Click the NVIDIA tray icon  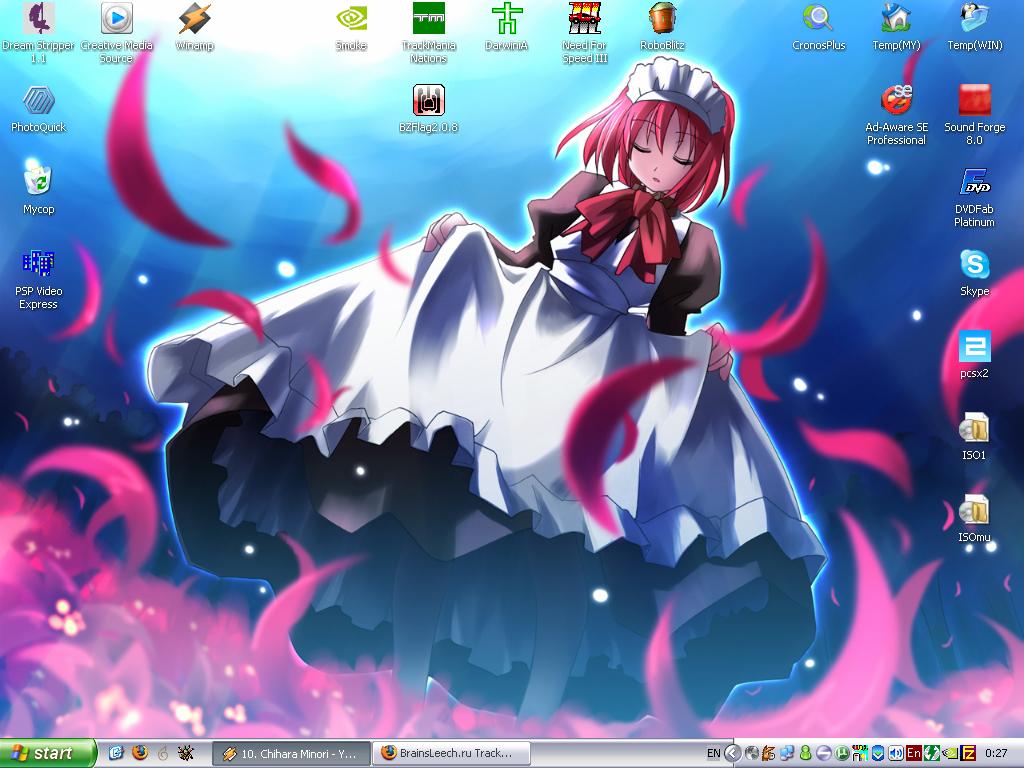click(951, 753)
